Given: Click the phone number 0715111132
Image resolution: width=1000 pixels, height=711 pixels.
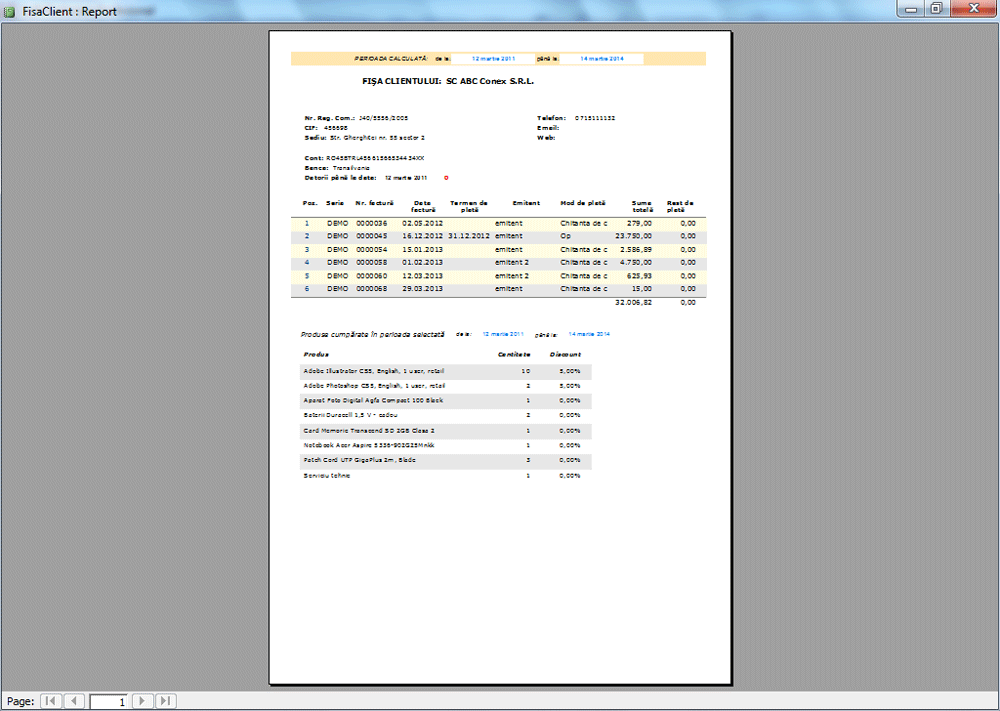Looking at the screenshot, I should tap(595, 118).
